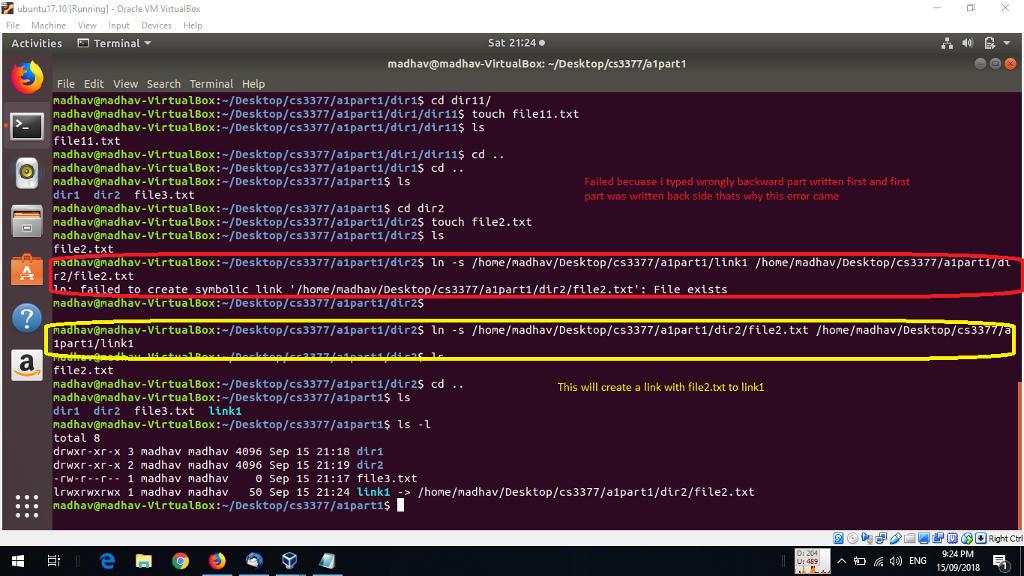
Task: Open the volume slider from the Windows tray
Action: pos(893,561)
